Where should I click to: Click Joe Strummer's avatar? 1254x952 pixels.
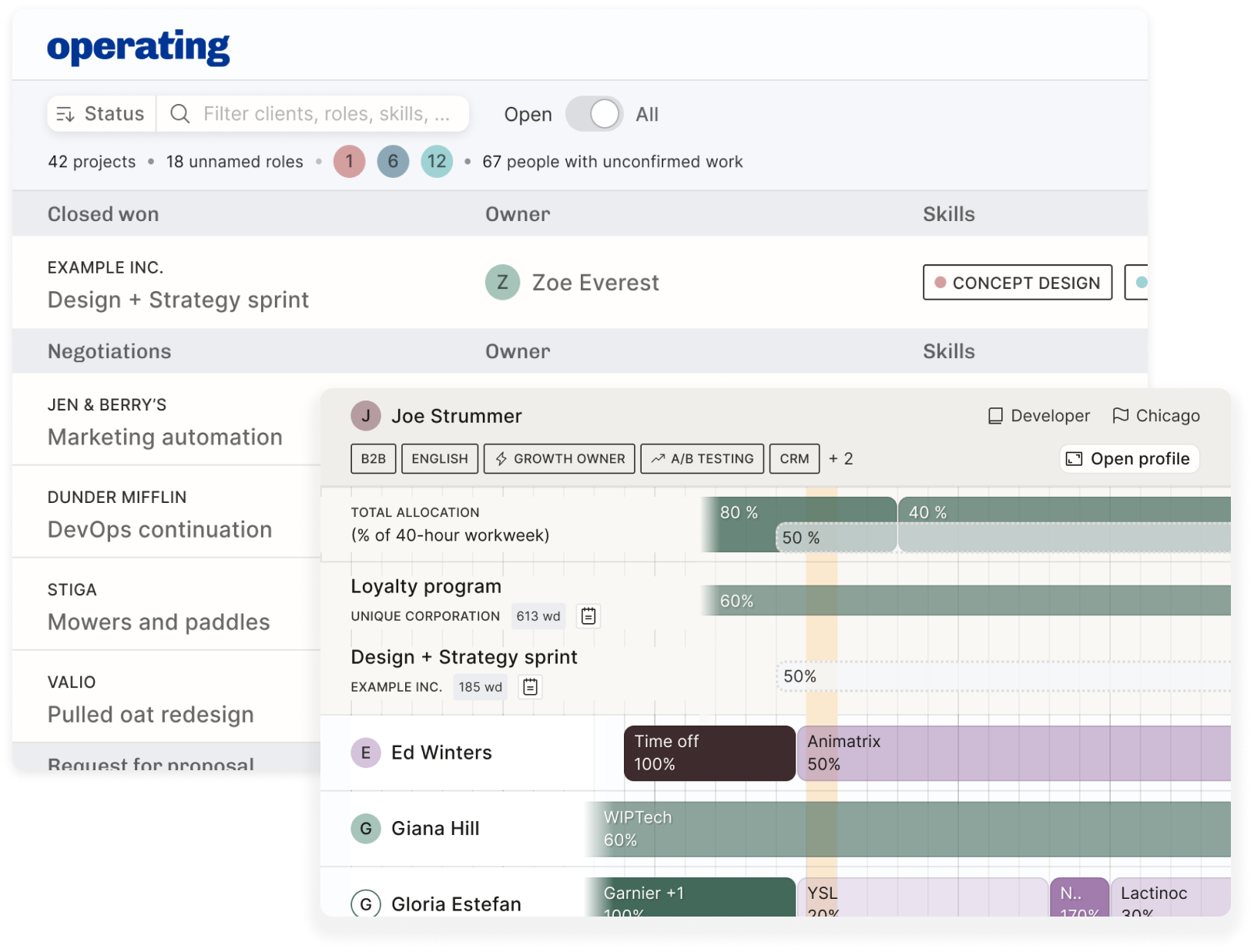(366, 415)
